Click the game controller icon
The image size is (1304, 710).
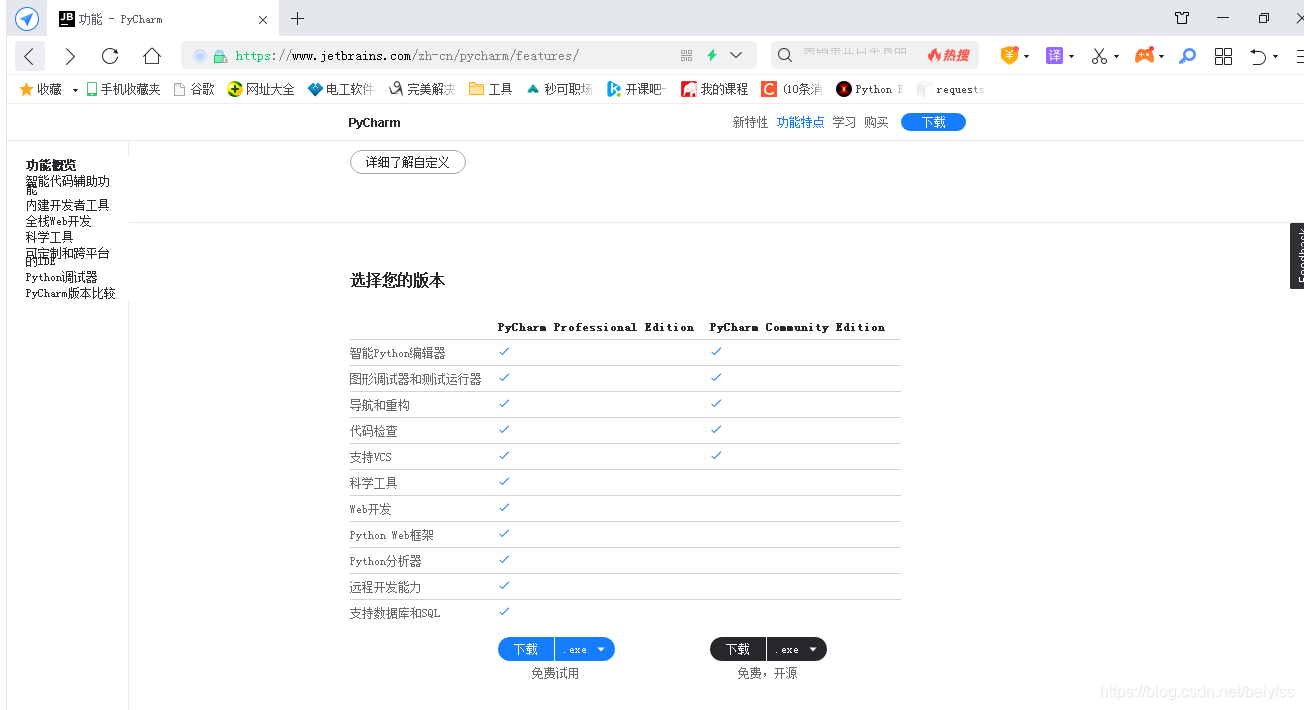coord(1144,56)
